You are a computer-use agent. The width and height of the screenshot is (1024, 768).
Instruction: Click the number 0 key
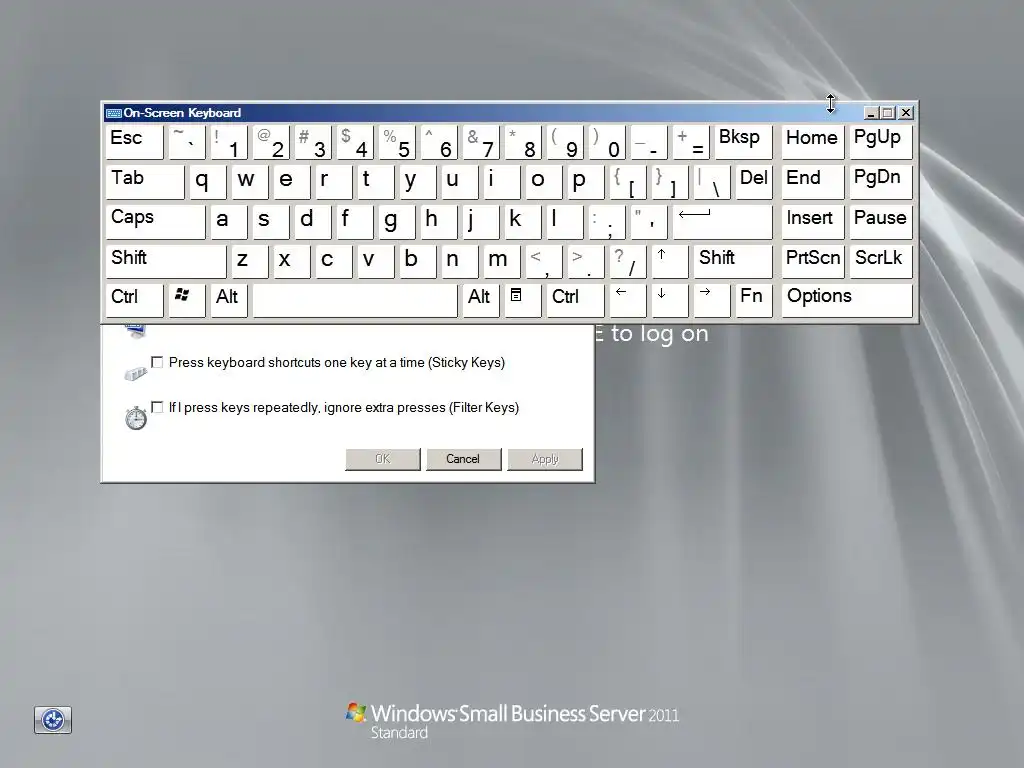607,142
